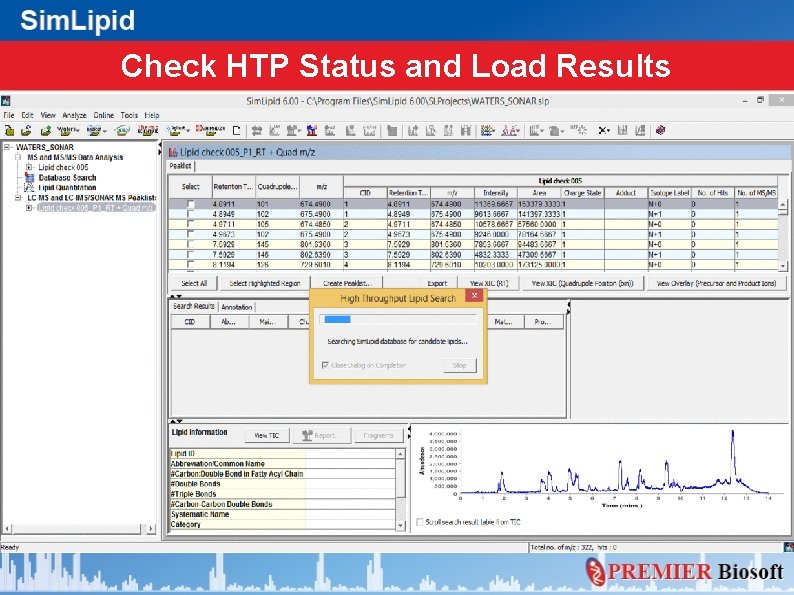Select Lipid Quantitation in project tree
794x595 pixels.
point(67,188)
